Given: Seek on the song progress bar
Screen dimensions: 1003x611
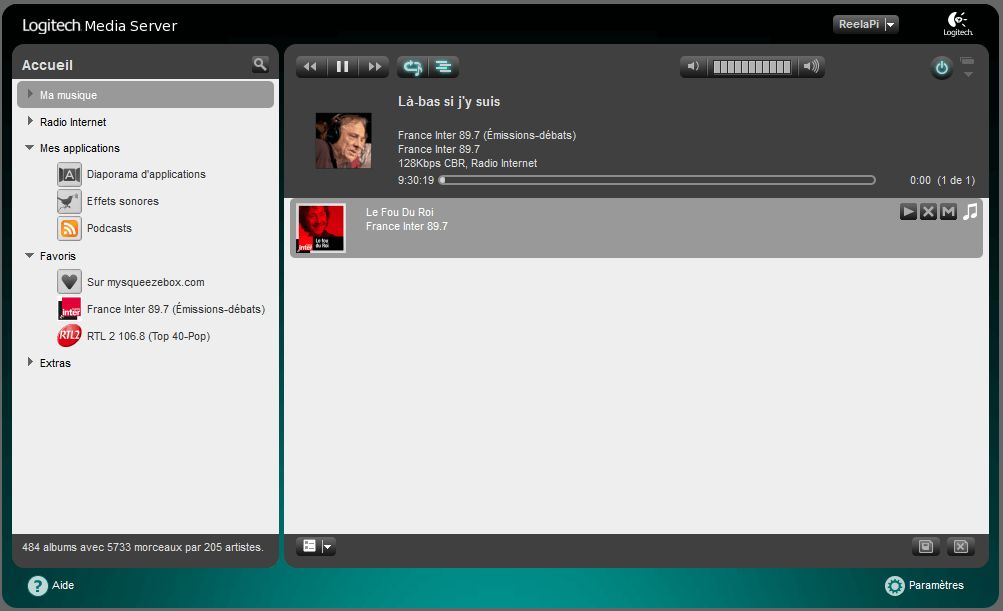Looking at the screenshot, I should (657, 180).
